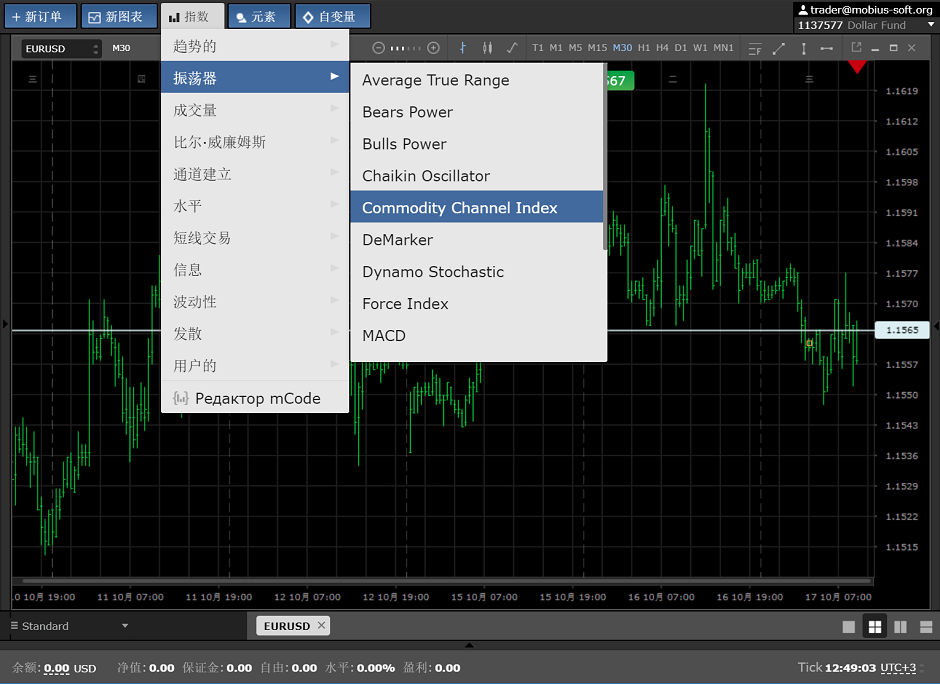Zoom in the chart with plus icon

click(x=433, y=48)
